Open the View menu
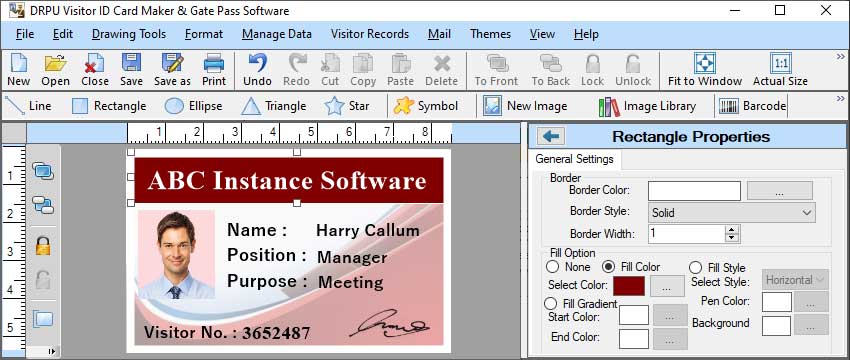 tap(542, 34)
